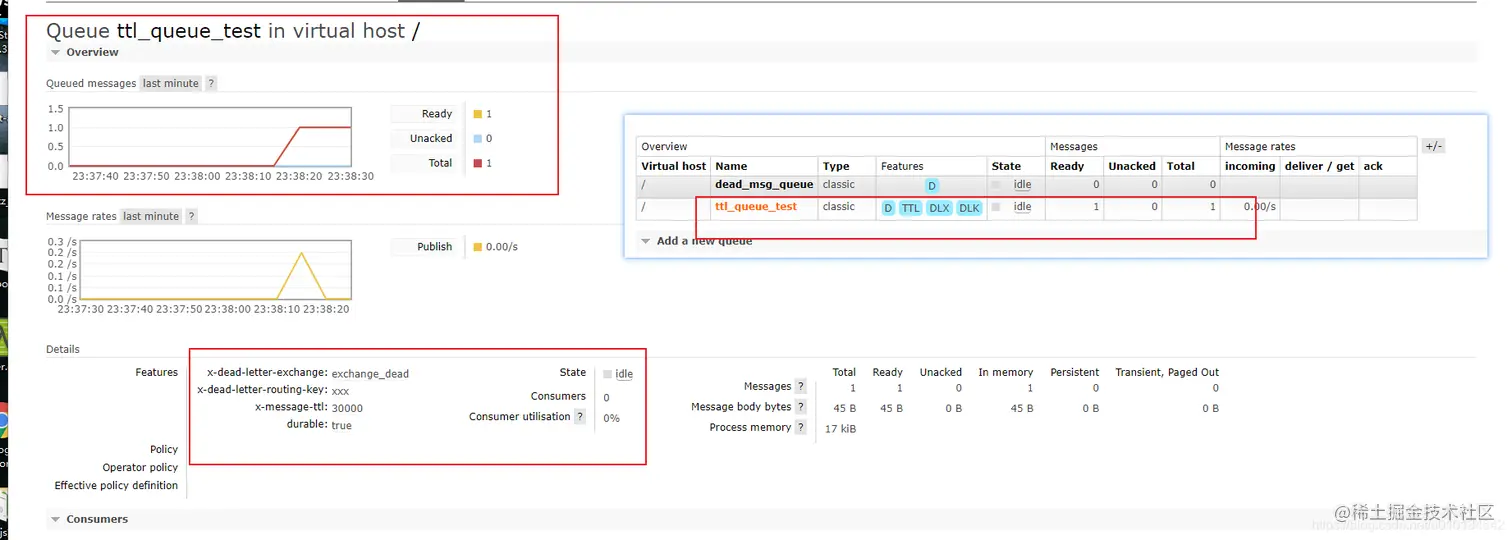Screen dimensions: 1512x540
Task: Click the +/- columns button in queue table
Action: point(1434,146)
